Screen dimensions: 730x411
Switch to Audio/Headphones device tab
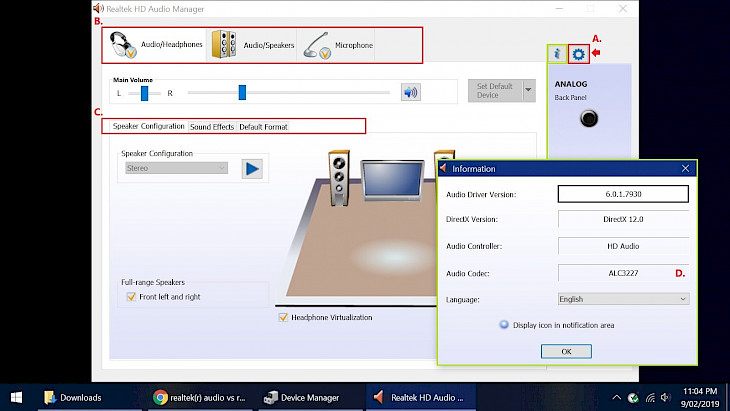click(x=155, y=45)
